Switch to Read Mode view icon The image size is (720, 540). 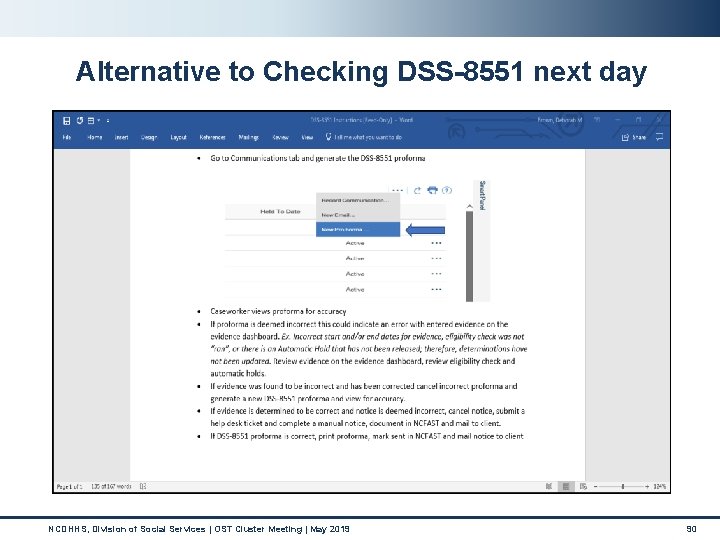click(549, 486)
